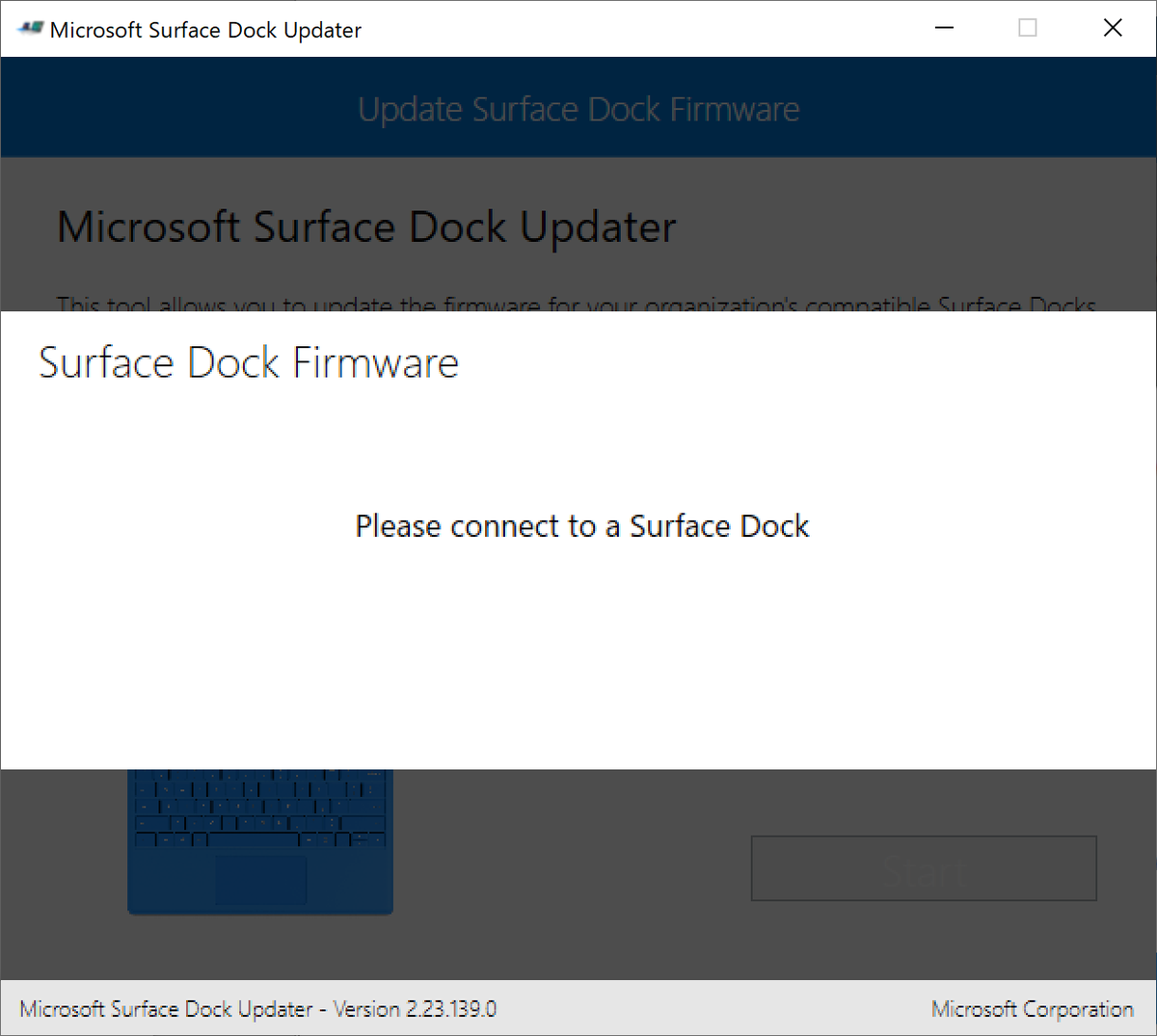Minimize the Surface Dock Updater window

pos(944,28)
